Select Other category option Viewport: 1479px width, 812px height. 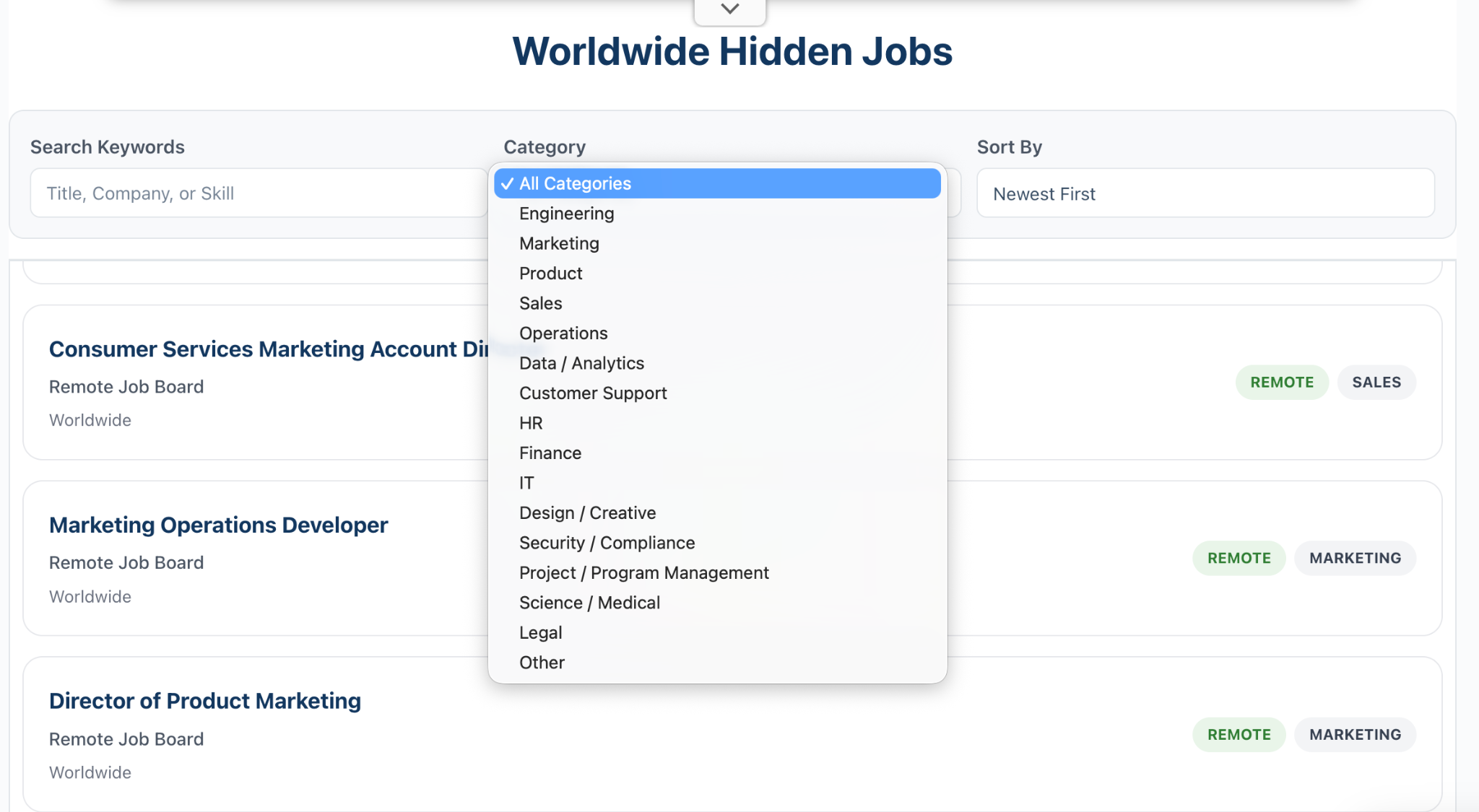tap(717, 663)
